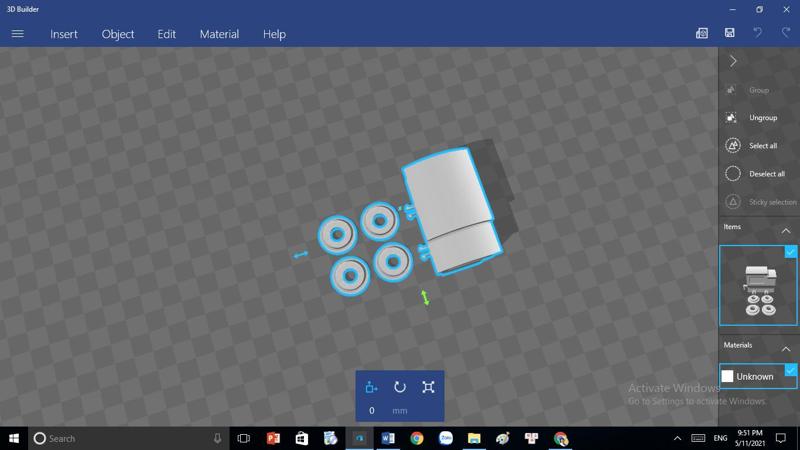The height and width of the screenshot is (450, 800).
Task: Click the ENG language indicator
Action: click(720, 438)
